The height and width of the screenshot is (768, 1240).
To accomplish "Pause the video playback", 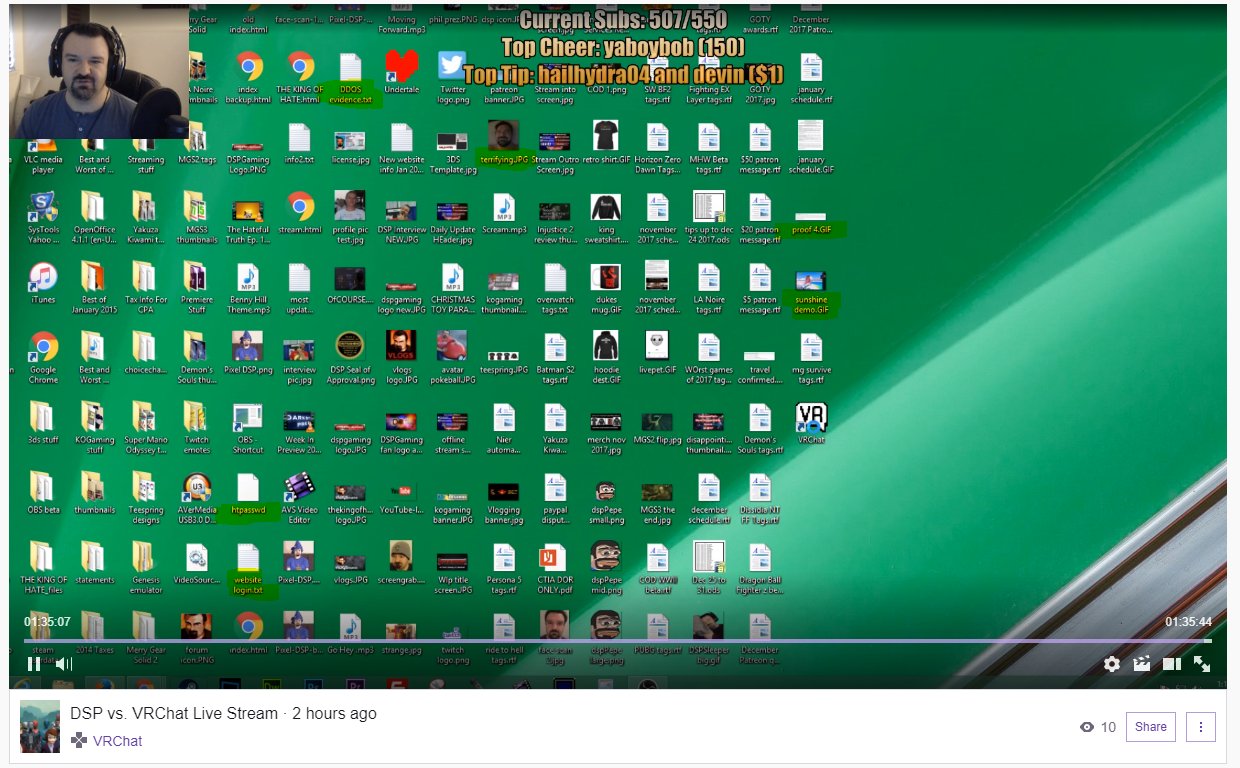I will (34, 664).
